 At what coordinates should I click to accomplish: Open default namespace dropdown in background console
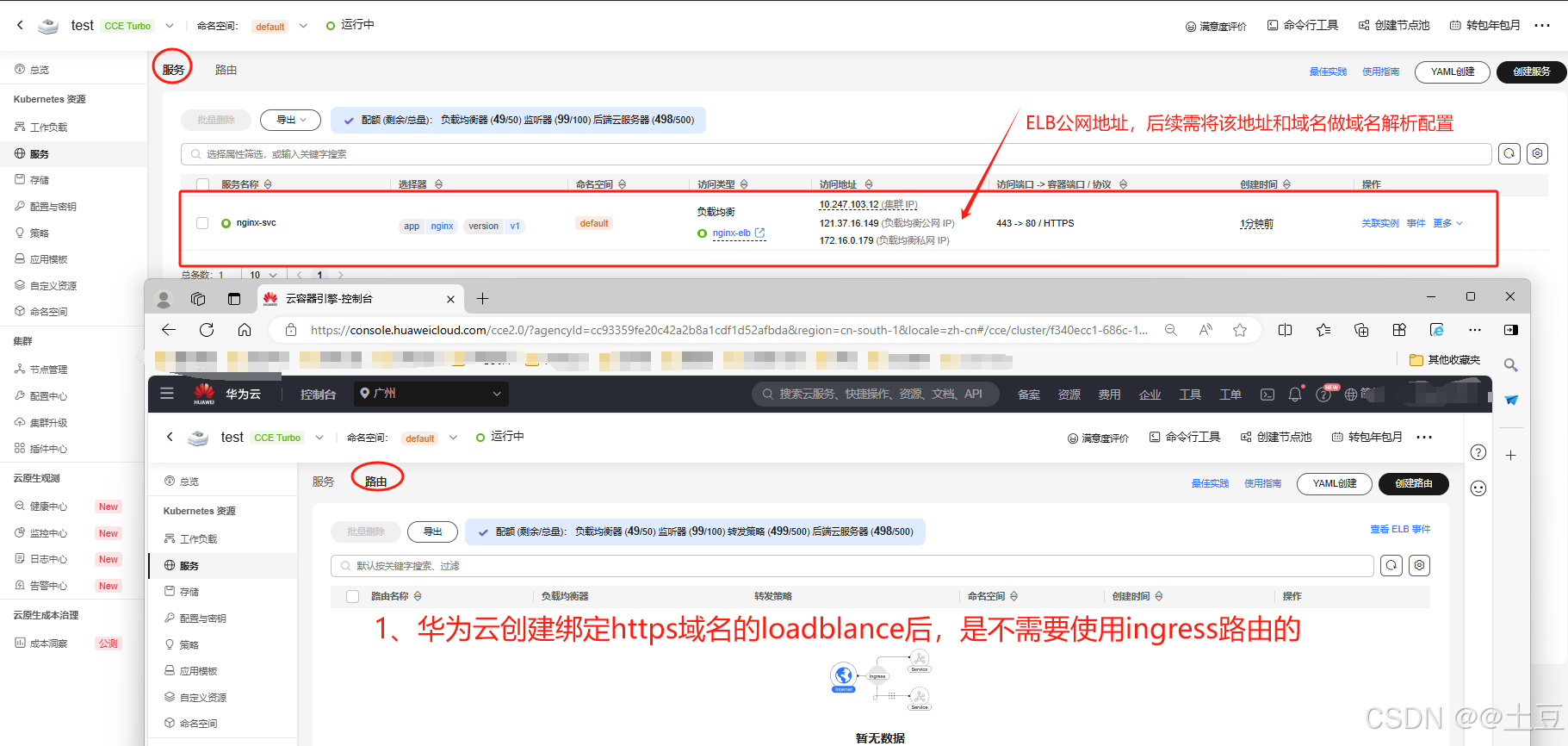click(x=303, y=26)
